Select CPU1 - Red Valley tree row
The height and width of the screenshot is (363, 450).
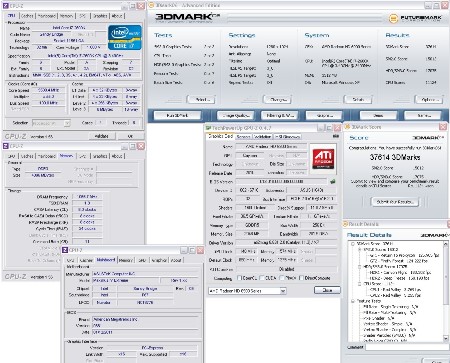(395, 289)
